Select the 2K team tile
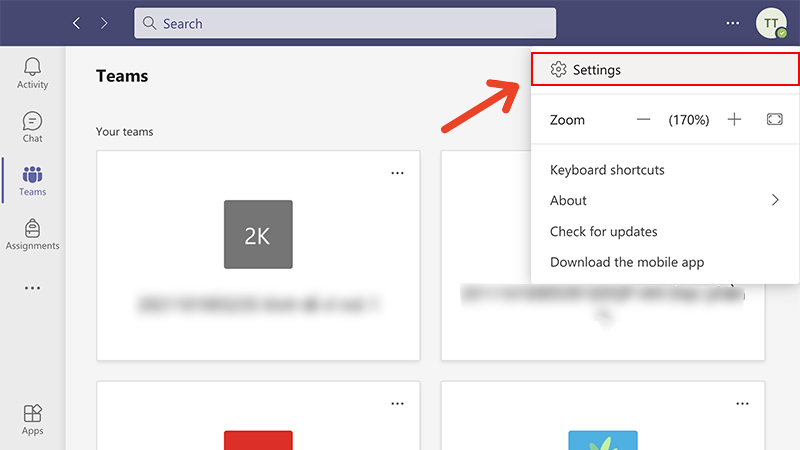The width and height of the screenshot is (800, 450). point(258,234)
